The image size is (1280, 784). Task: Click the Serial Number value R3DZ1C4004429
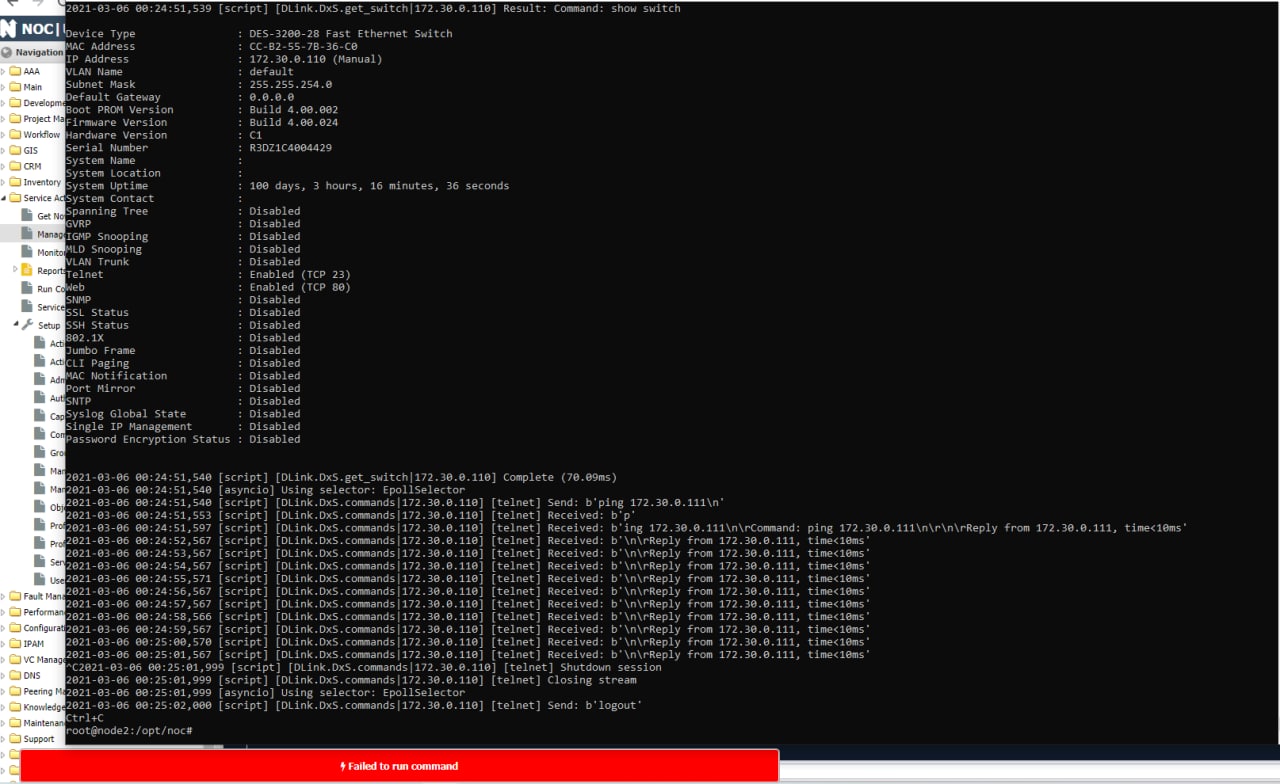coord(290,148)
